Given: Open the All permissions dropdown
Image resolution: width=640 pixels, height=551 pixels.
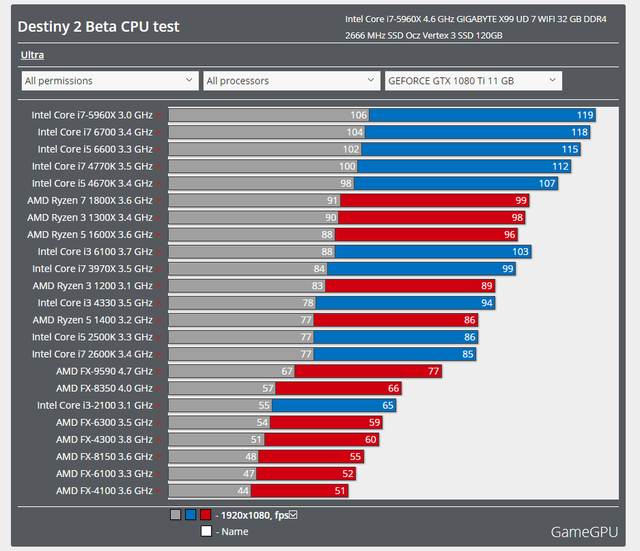Looking at the screenshot, I should (x=110, y=81).
